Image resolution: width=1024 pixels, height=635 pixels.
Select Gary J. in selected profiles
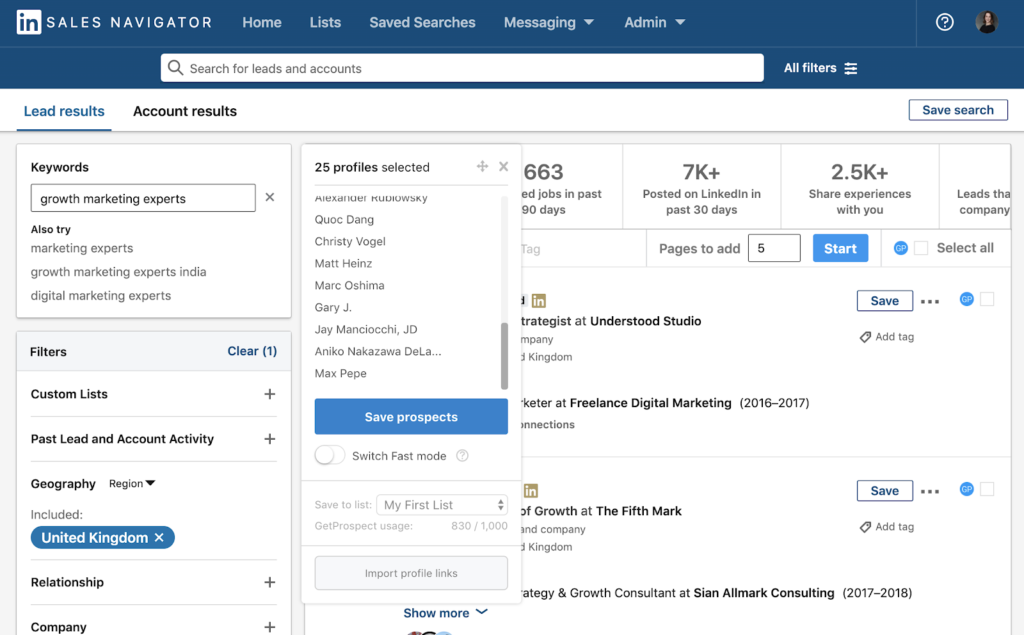point(333,307)
